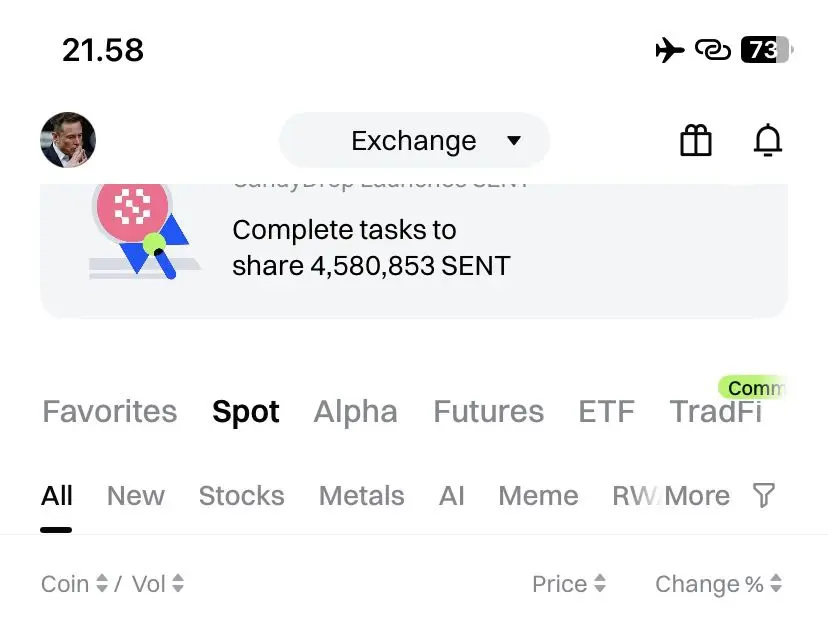Tap the battery indicator icon

[765, 50]
